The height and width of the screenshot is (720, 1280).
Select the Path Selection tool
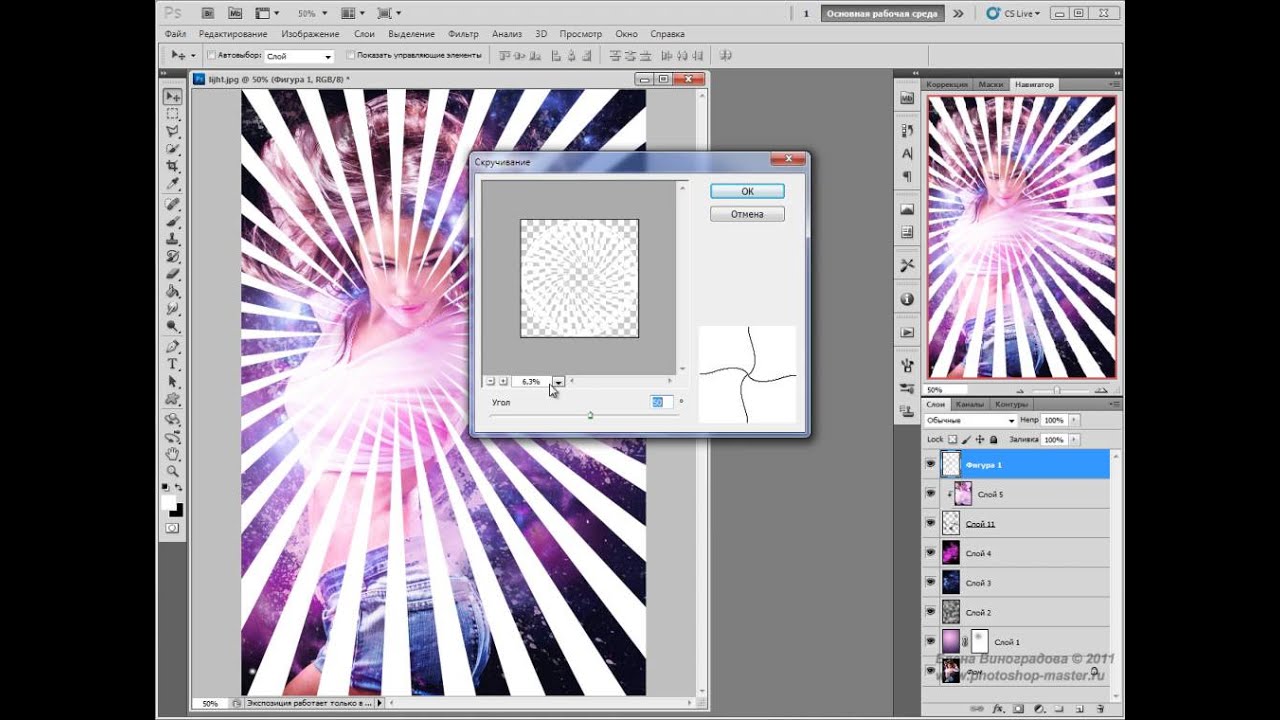tap(173, 382)
